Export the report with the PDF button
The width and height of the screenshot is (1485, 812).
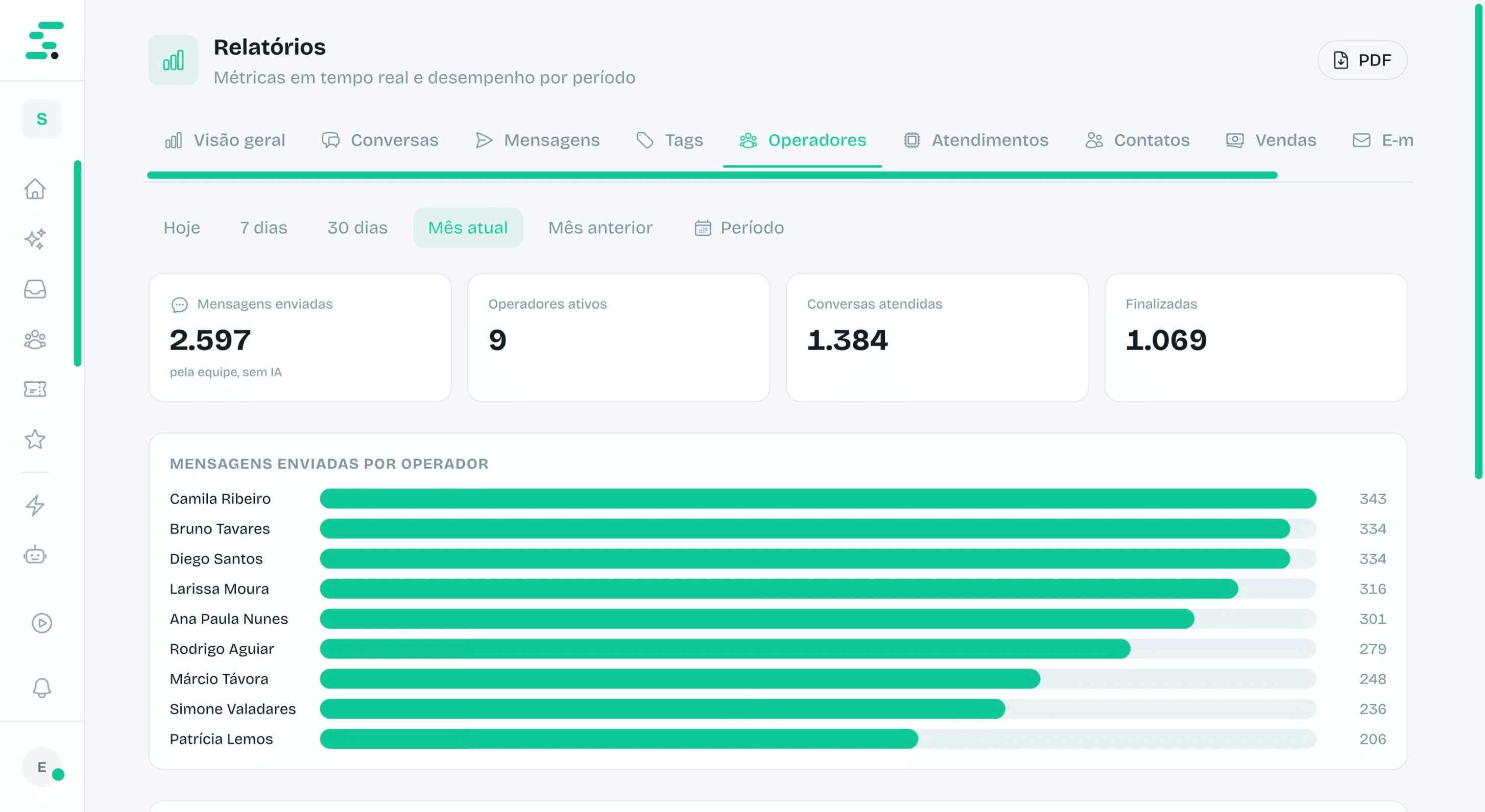(1362, 60)
